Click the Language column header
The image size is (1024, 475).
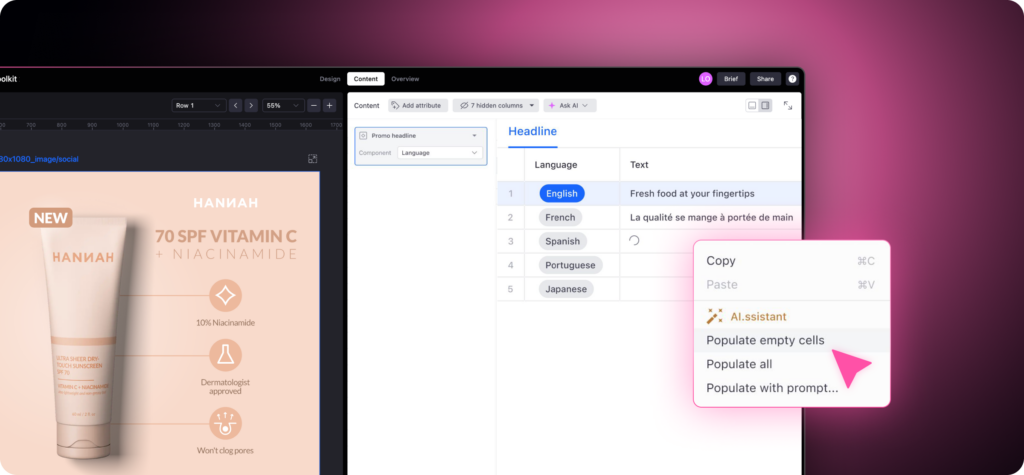pyautogui.click(x=556, y=165)
